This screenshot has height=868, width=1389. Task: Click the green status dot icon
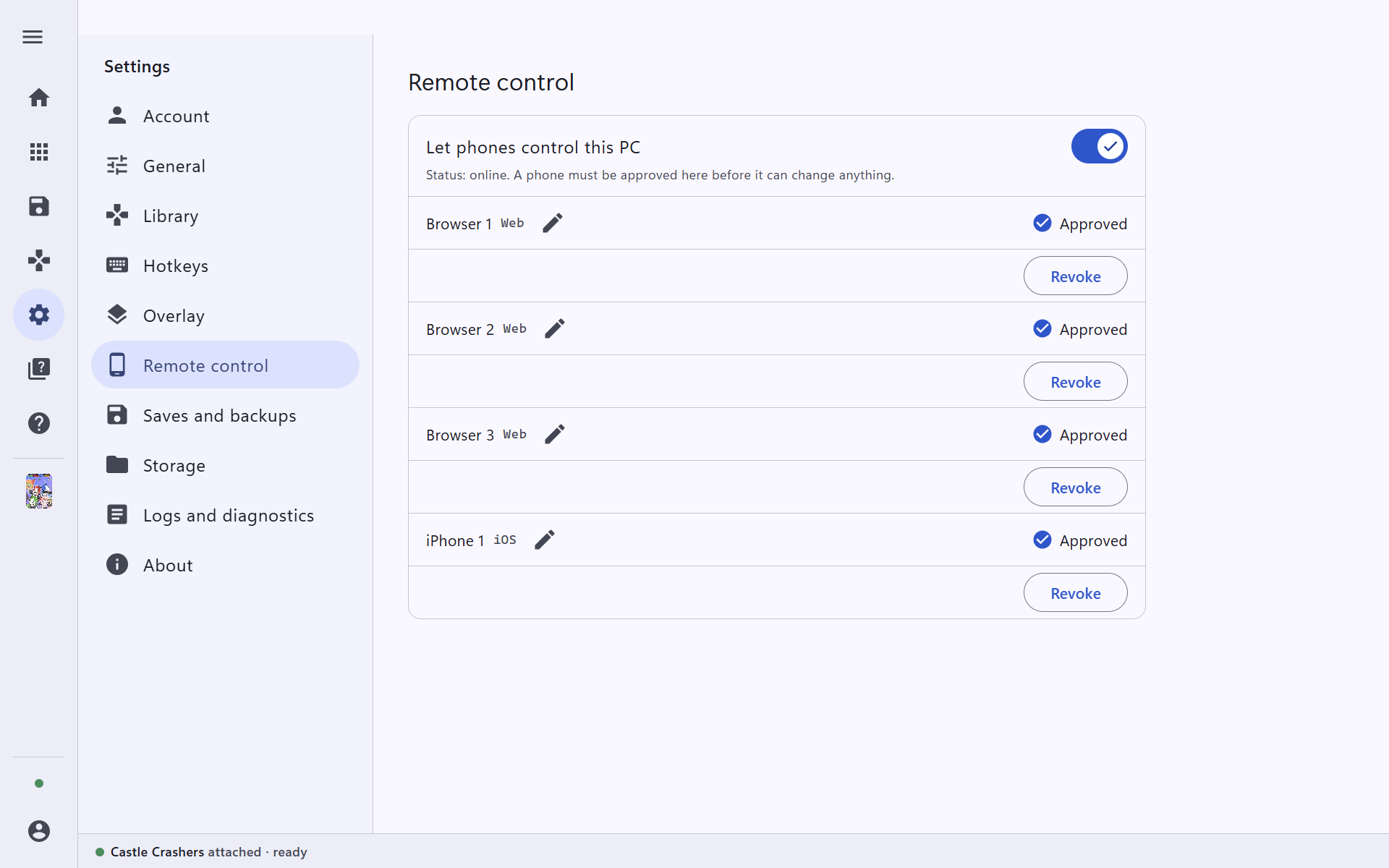tap(39, 783)
